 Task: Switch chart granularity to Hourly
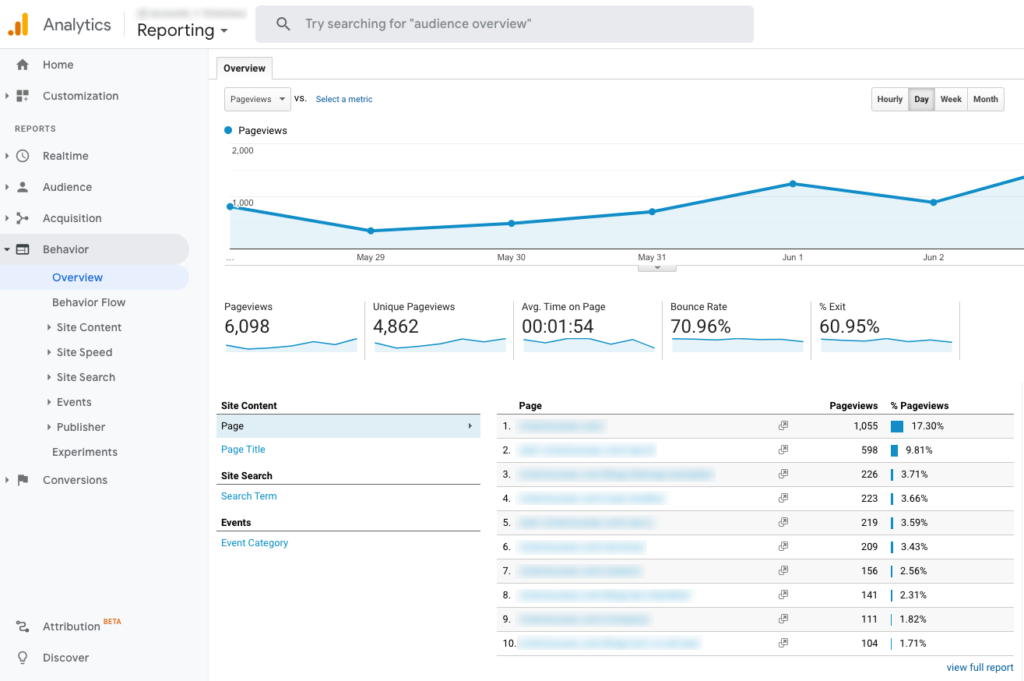(889, 100)
